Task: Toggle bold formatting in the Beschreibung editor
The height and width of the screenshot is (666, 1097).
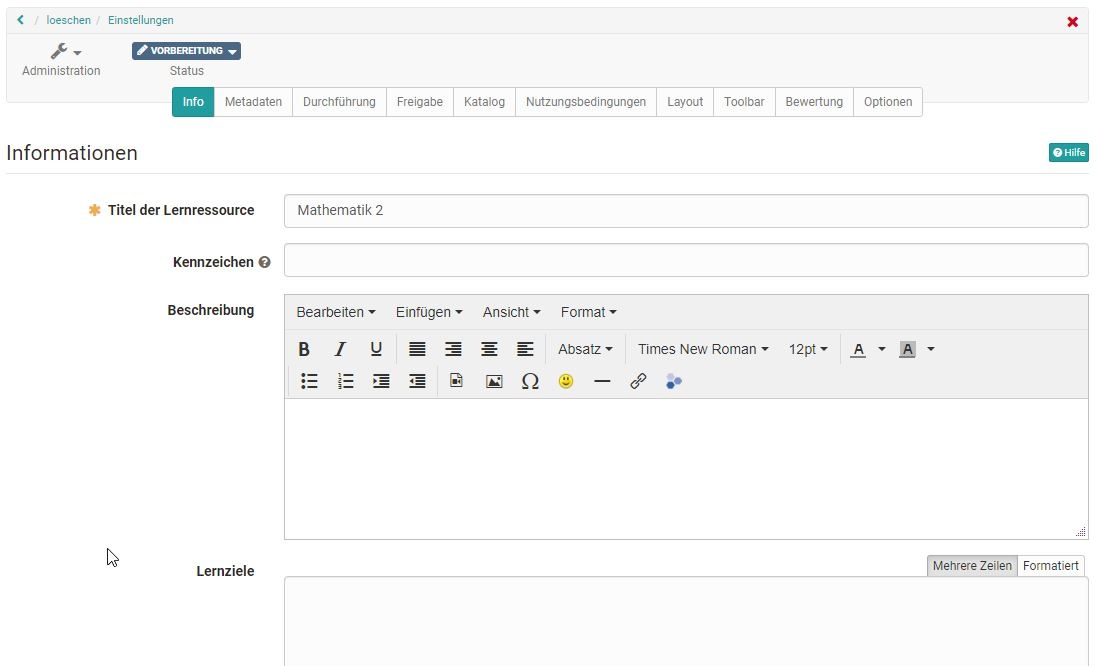Action: coord(305,349)
